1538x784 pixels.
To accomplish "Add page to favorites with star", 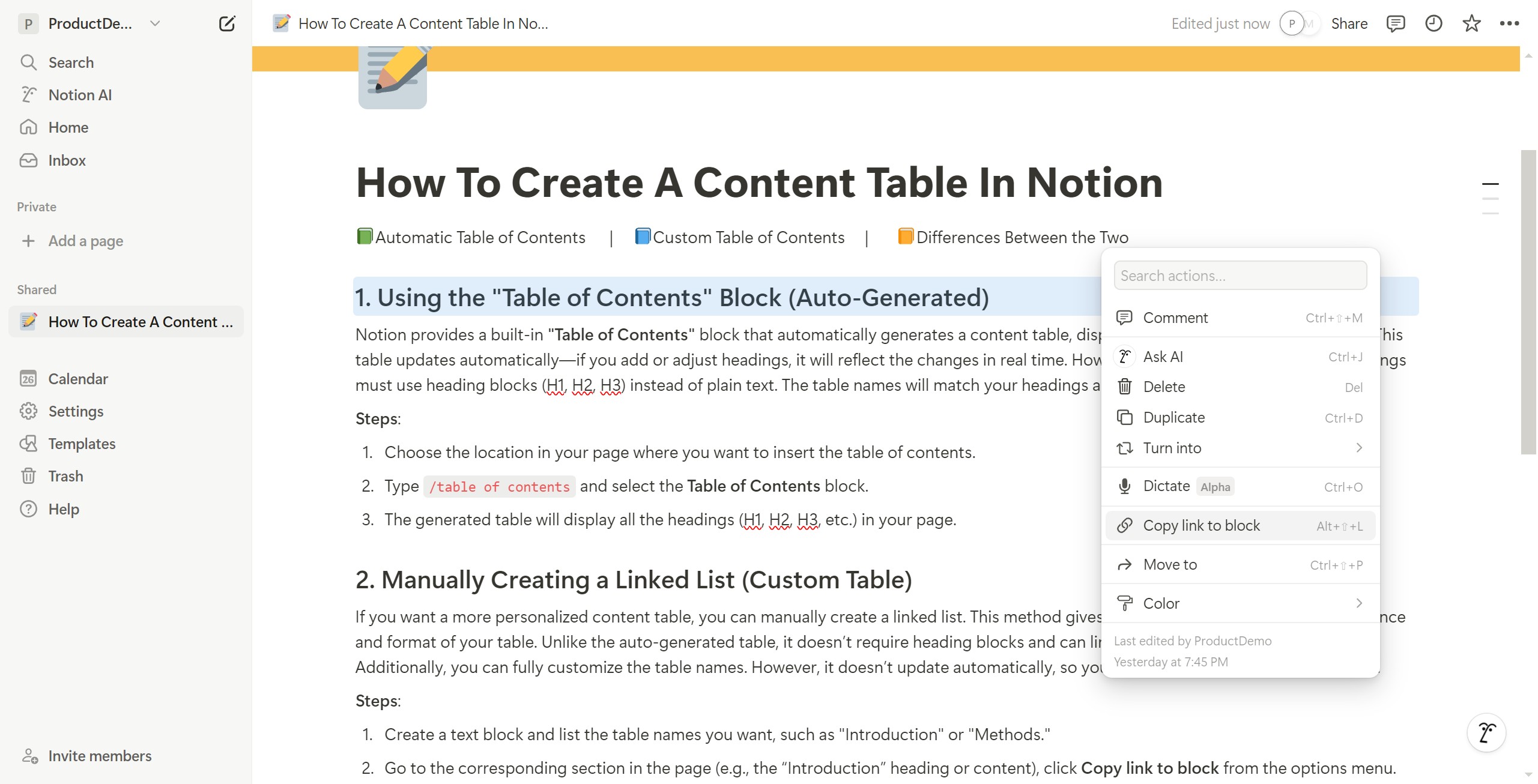I will [x=1471, y=23].
